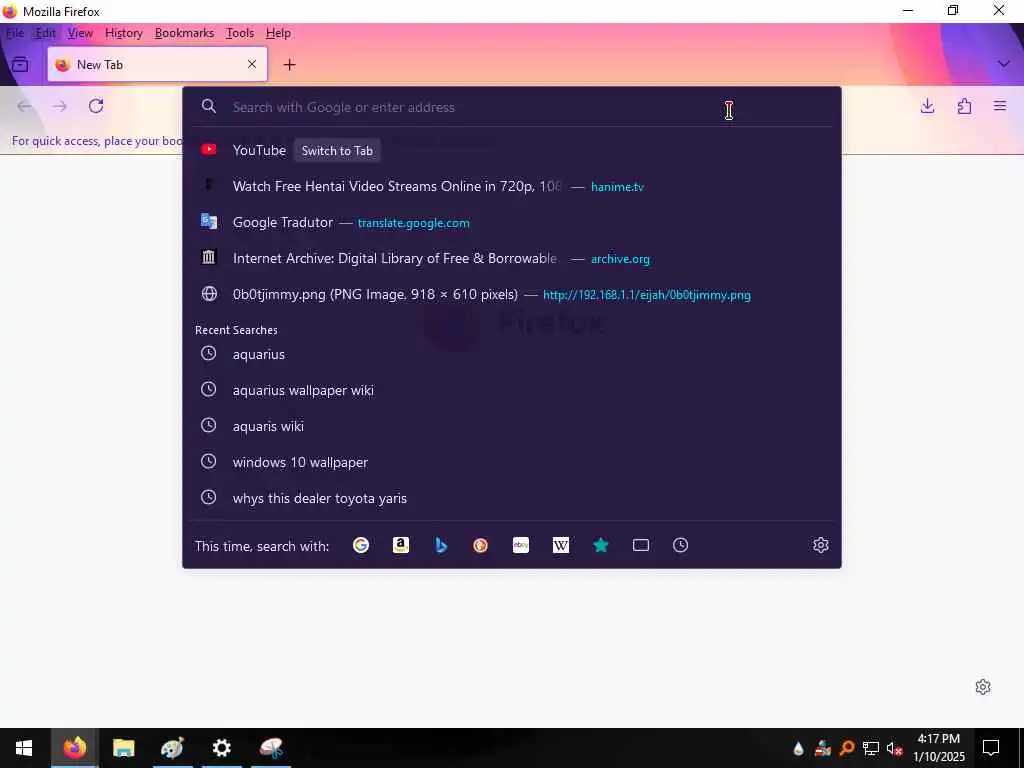
Task: Click the Switch to Tab button
Action: coord(337,151)
